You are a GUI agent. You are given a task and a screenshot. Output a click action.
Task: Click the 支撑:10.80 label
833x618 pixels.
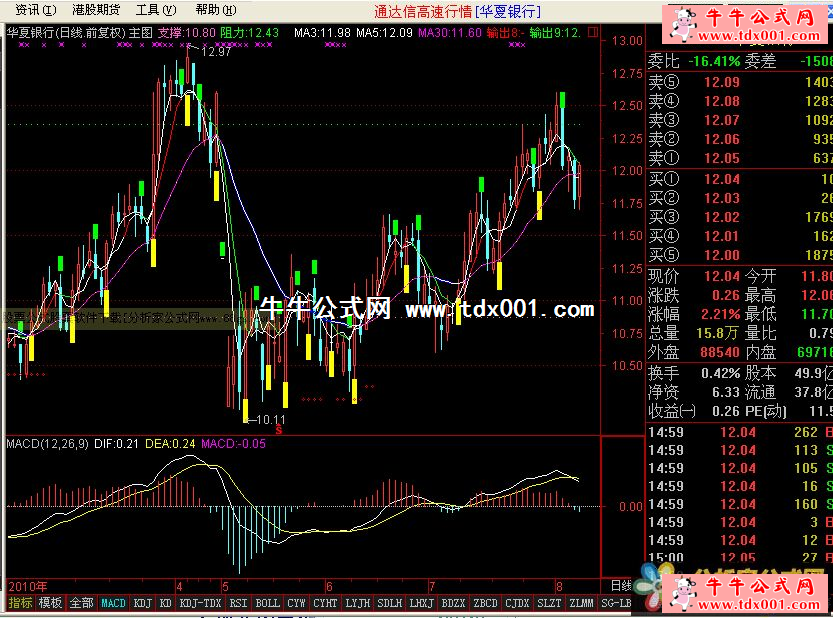(186, 32)
